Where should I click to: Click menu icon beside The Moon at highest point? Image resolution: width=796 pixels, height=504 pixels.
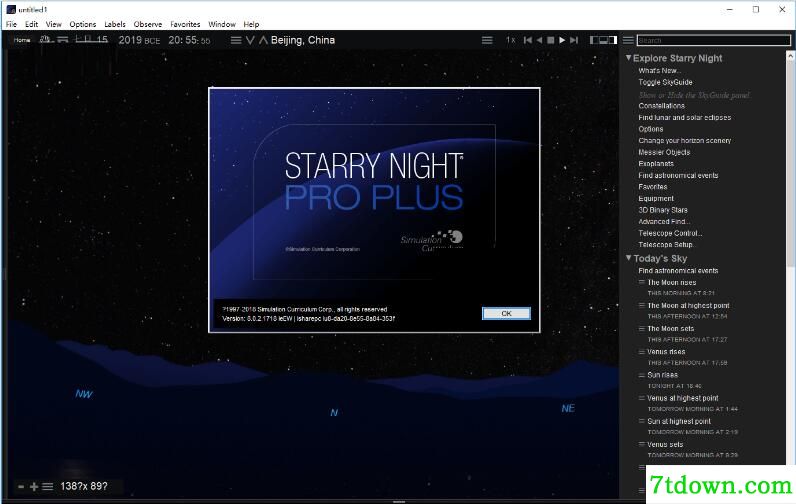point(642,305)
